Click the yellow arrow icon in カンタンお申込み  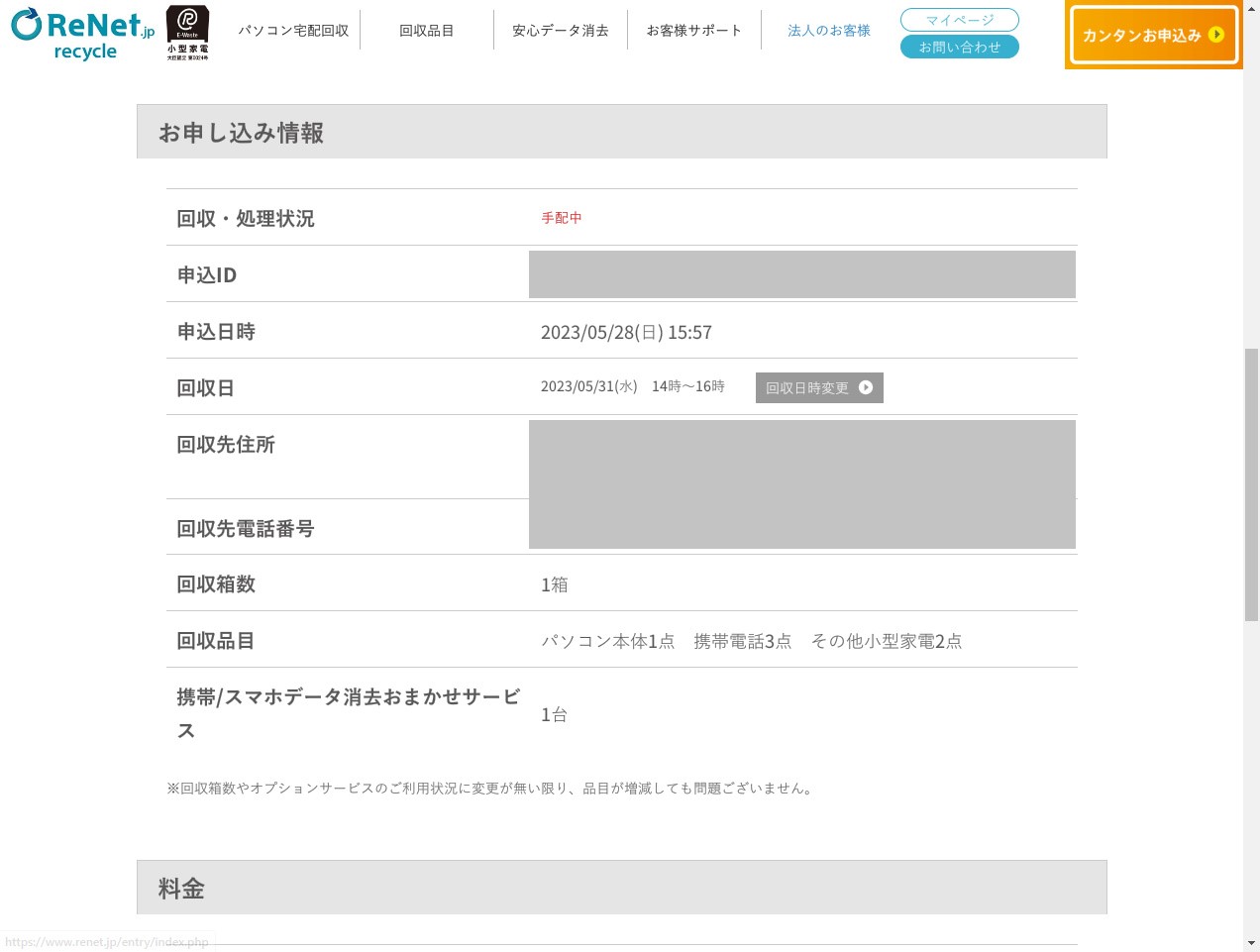(1216, 35)
